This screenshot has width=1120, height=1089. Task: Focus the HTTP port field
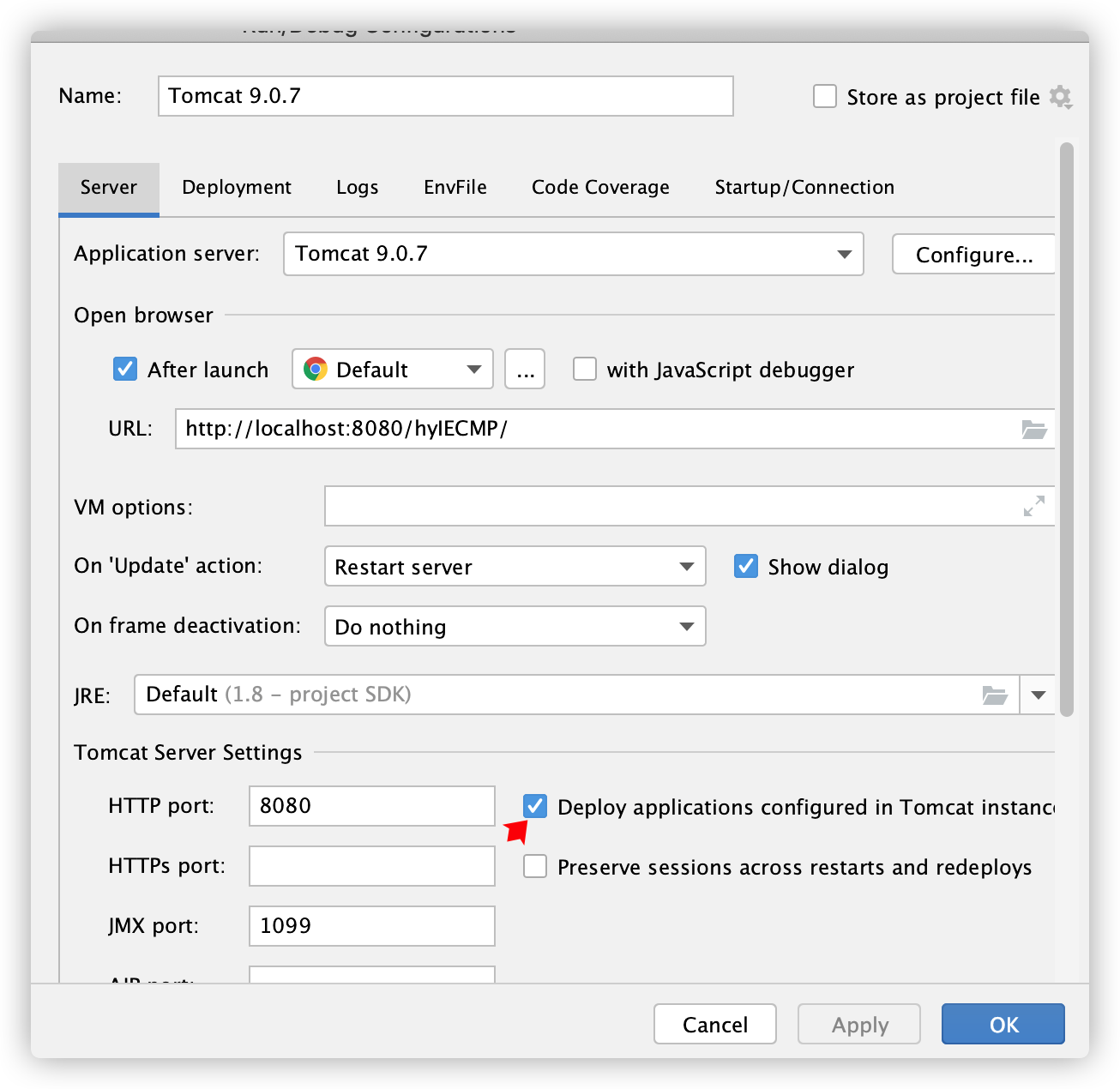click(372, 806)
